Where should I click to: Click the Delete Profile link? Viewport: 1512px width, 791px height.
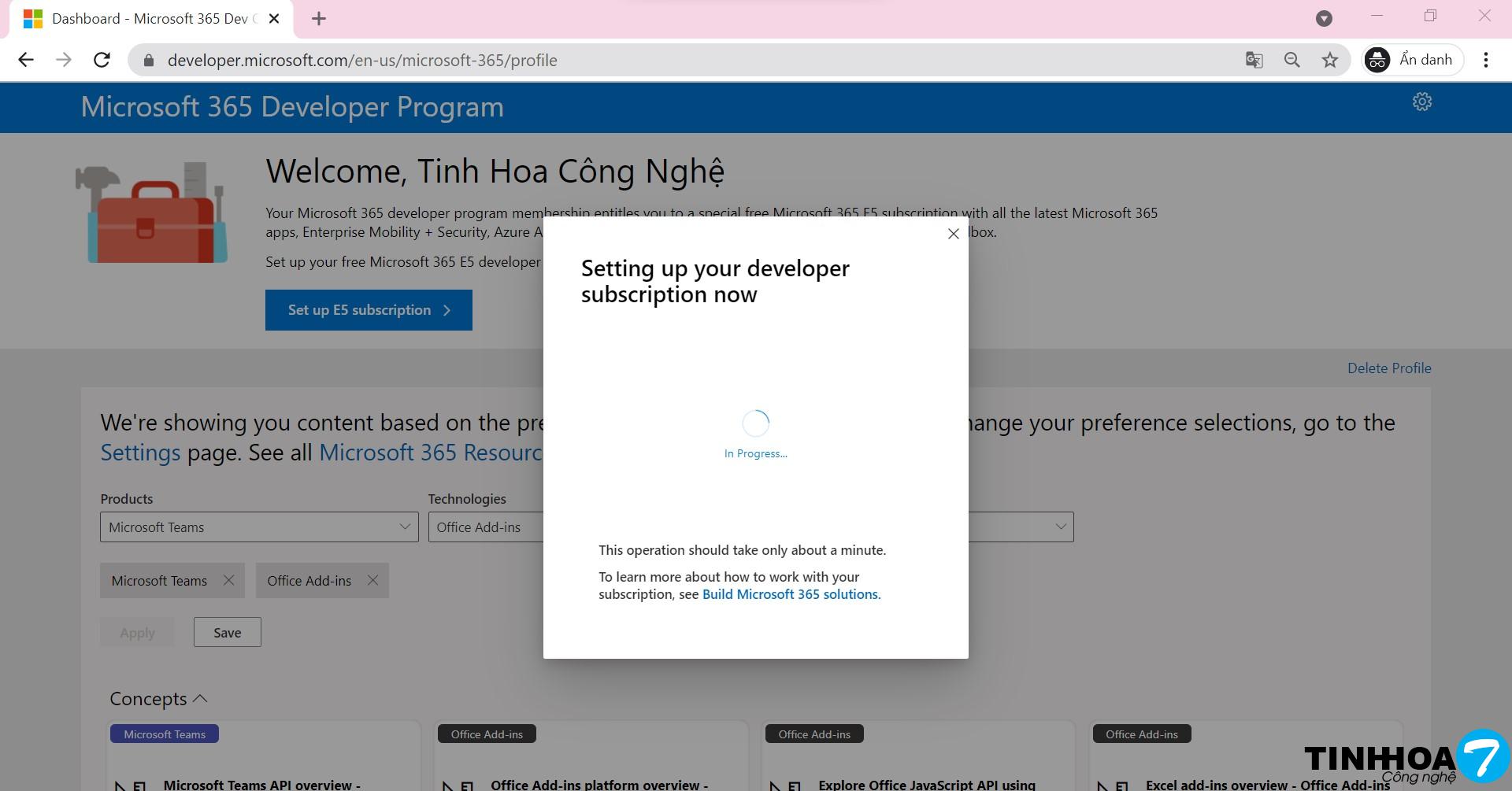pyautogui.click(x=1388, y=368)
